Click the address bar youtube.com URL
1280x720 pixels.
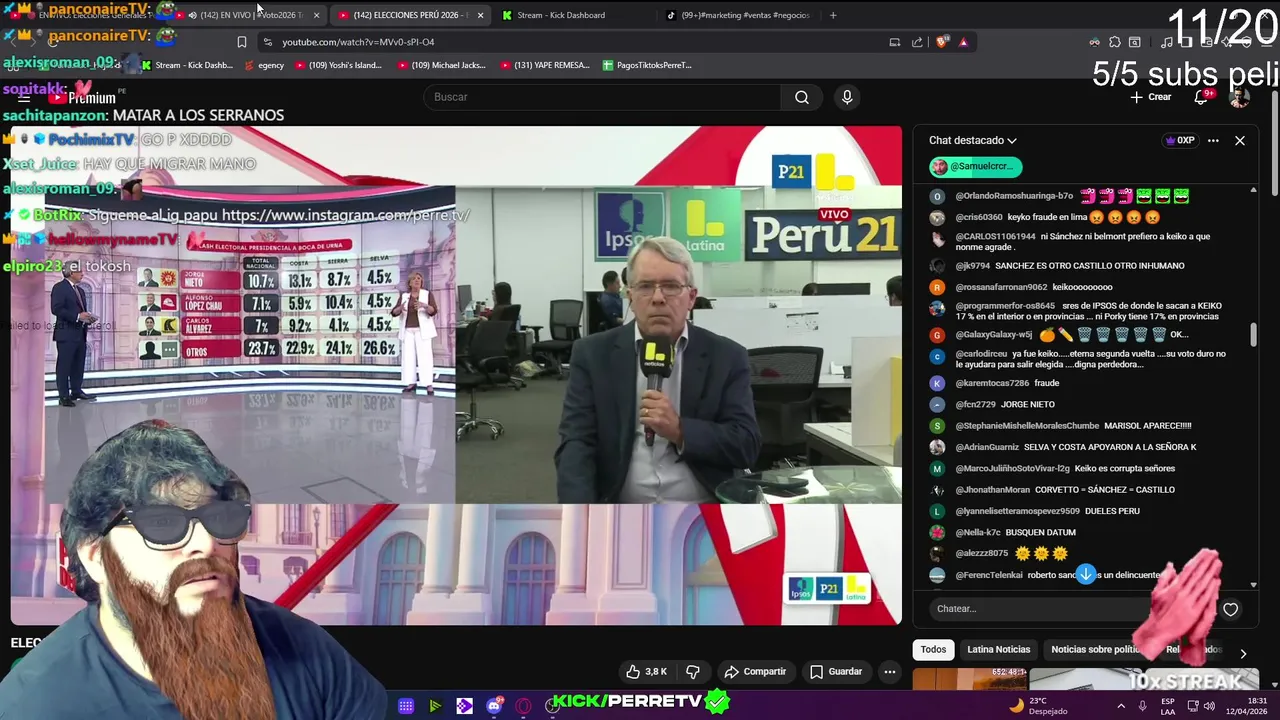pyautogui.click(x=358, y=42)
